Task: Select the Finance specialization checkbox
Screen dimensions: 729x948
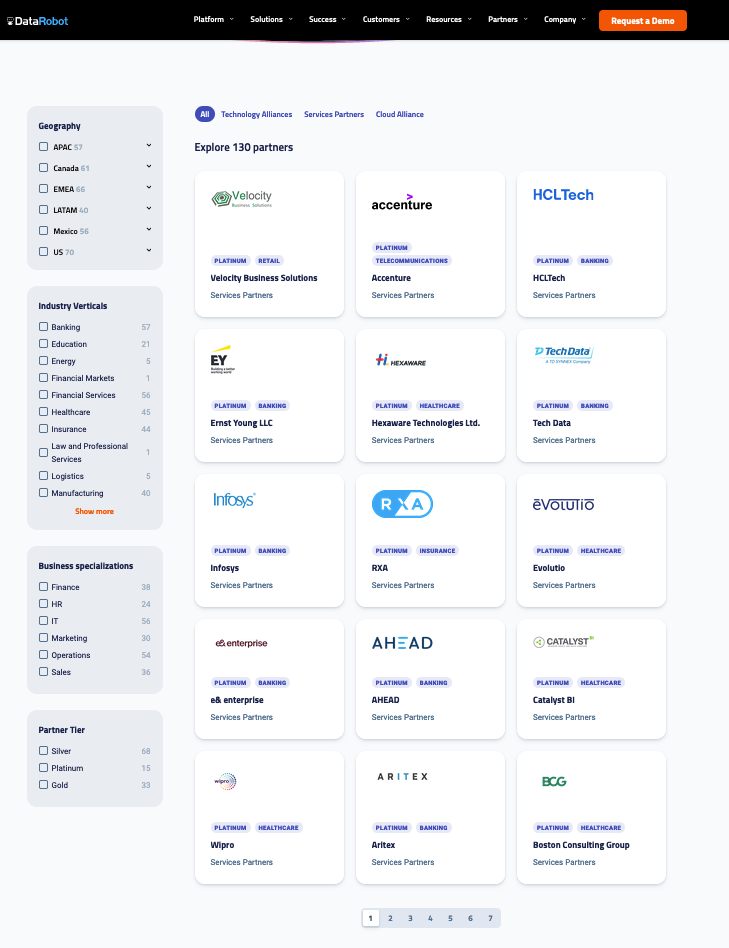Action: pos(44,586)
